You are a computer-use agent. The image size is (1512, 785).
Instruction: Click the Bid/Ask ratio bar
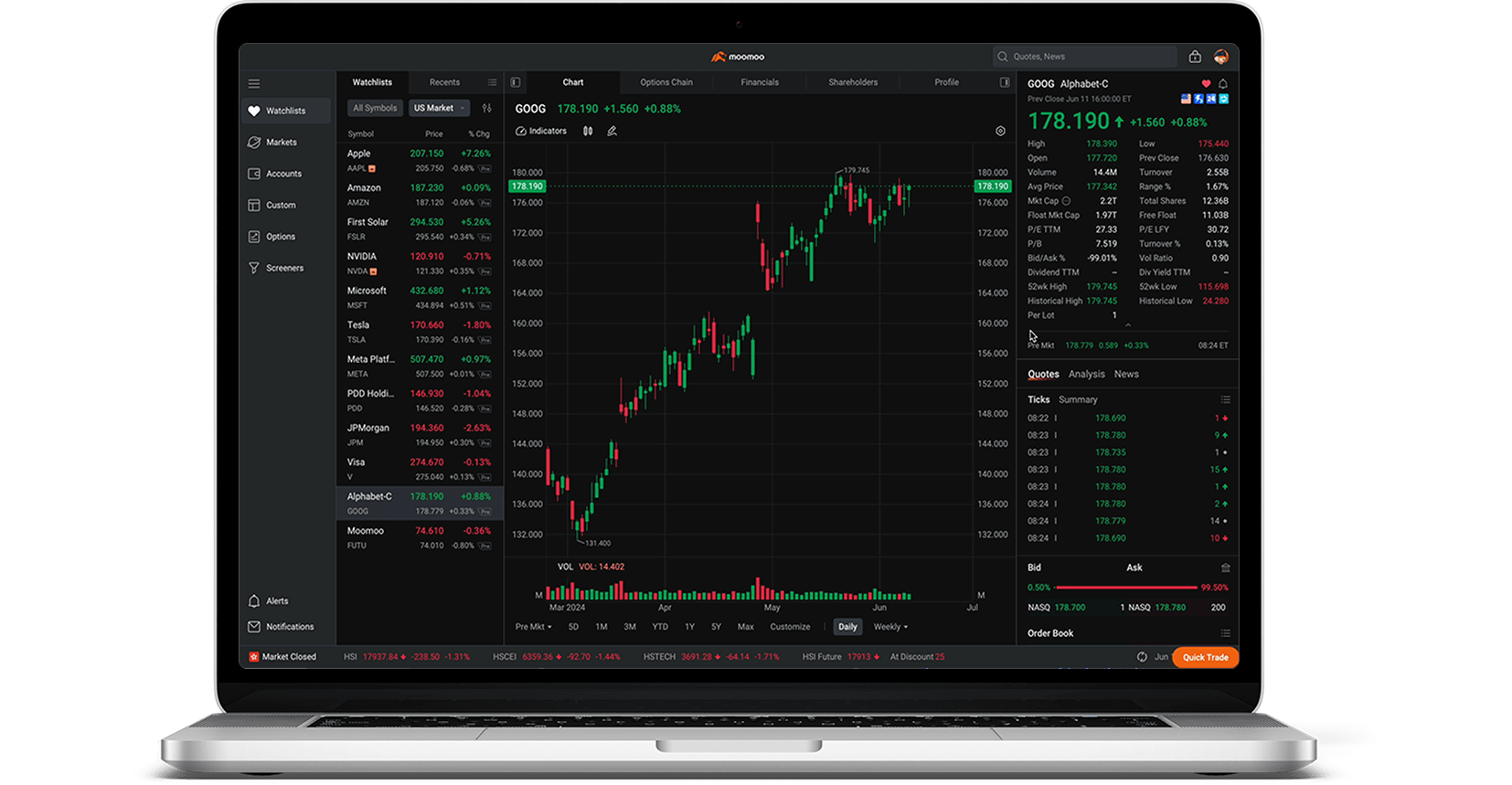(1126, 588)
